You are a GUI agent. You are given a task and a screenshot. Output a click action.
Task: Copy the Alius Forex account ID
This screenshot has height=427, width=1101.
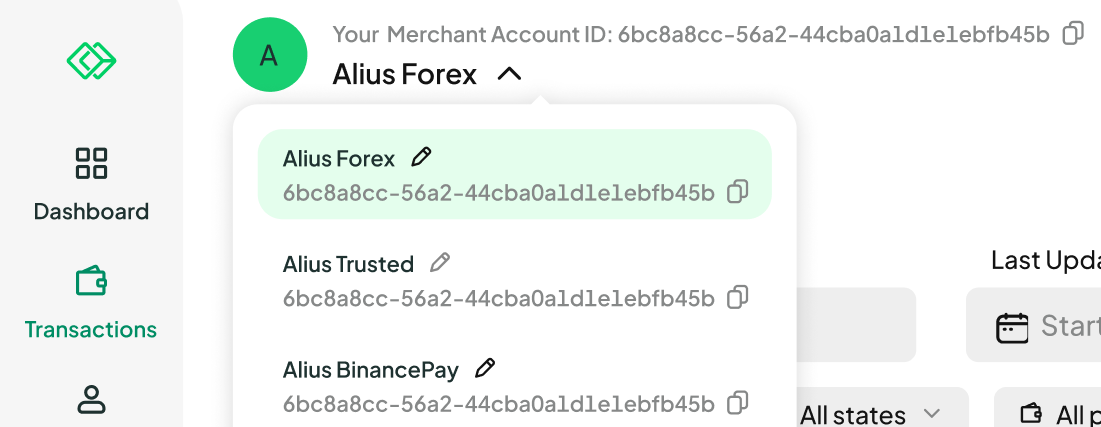737,191
